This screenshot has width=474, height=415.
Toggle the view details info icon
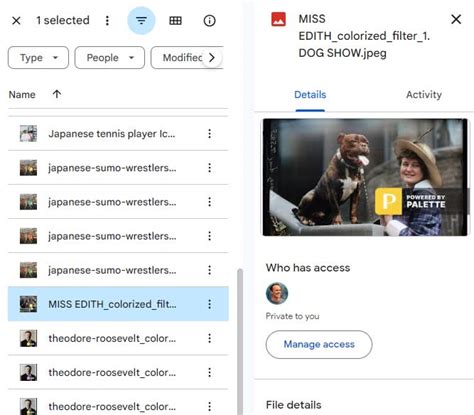coord(209,21)
